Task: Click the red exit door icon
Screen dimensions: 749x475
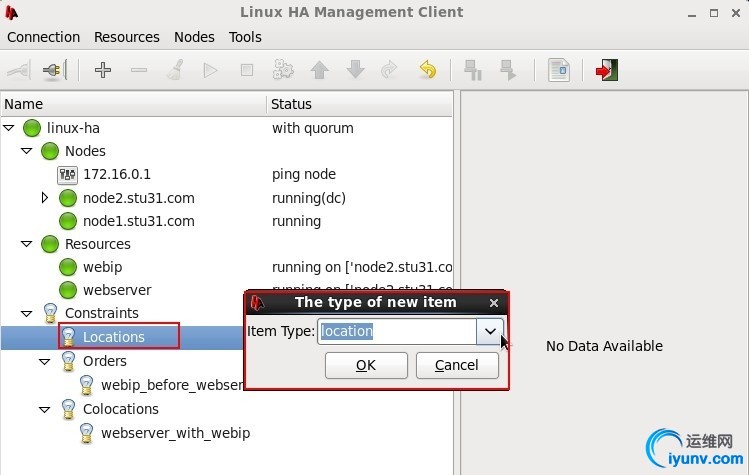Action: pyautogui.click(x=607, y=71)
